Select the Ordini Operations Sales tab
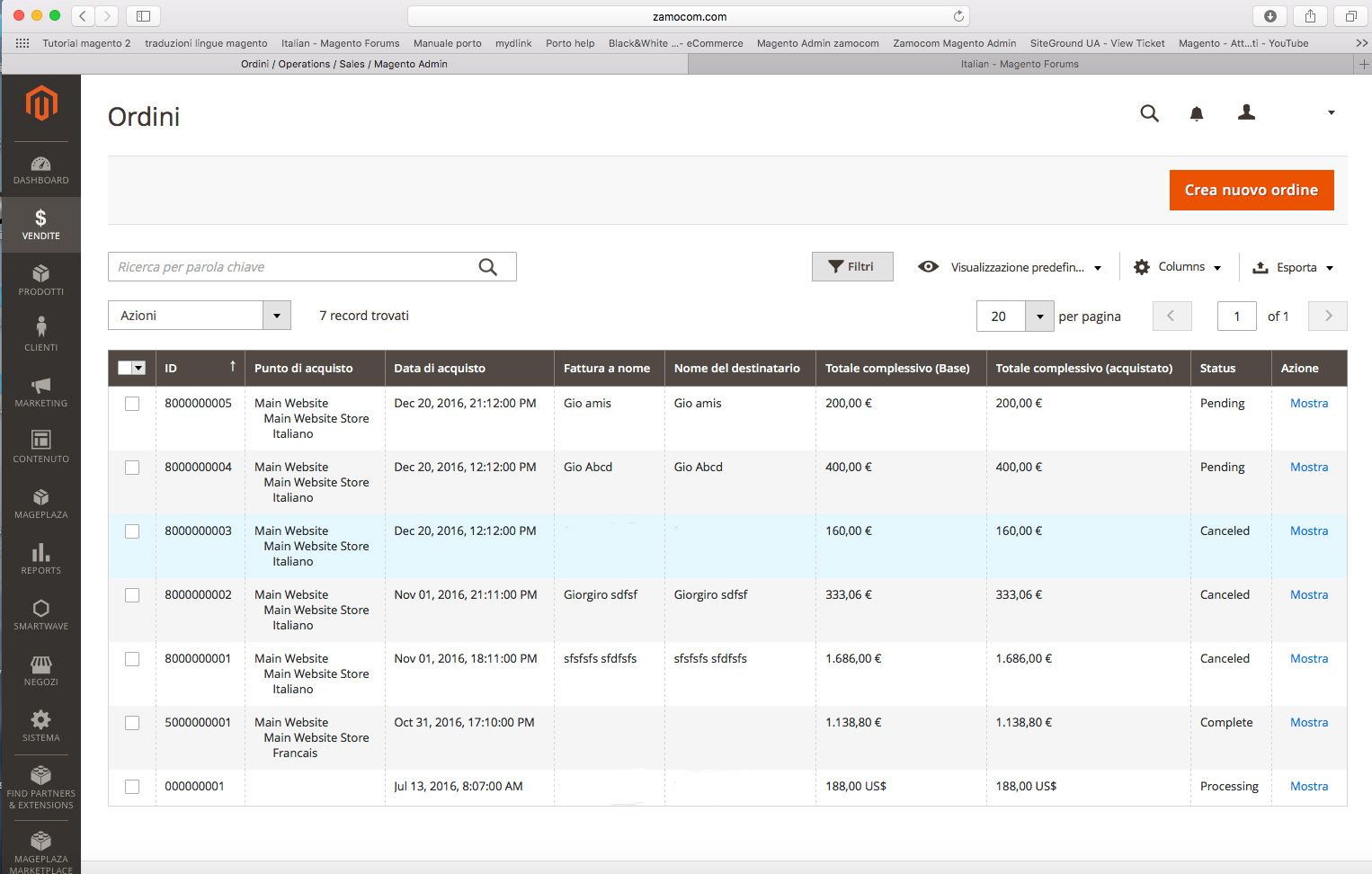 (344, 64)
